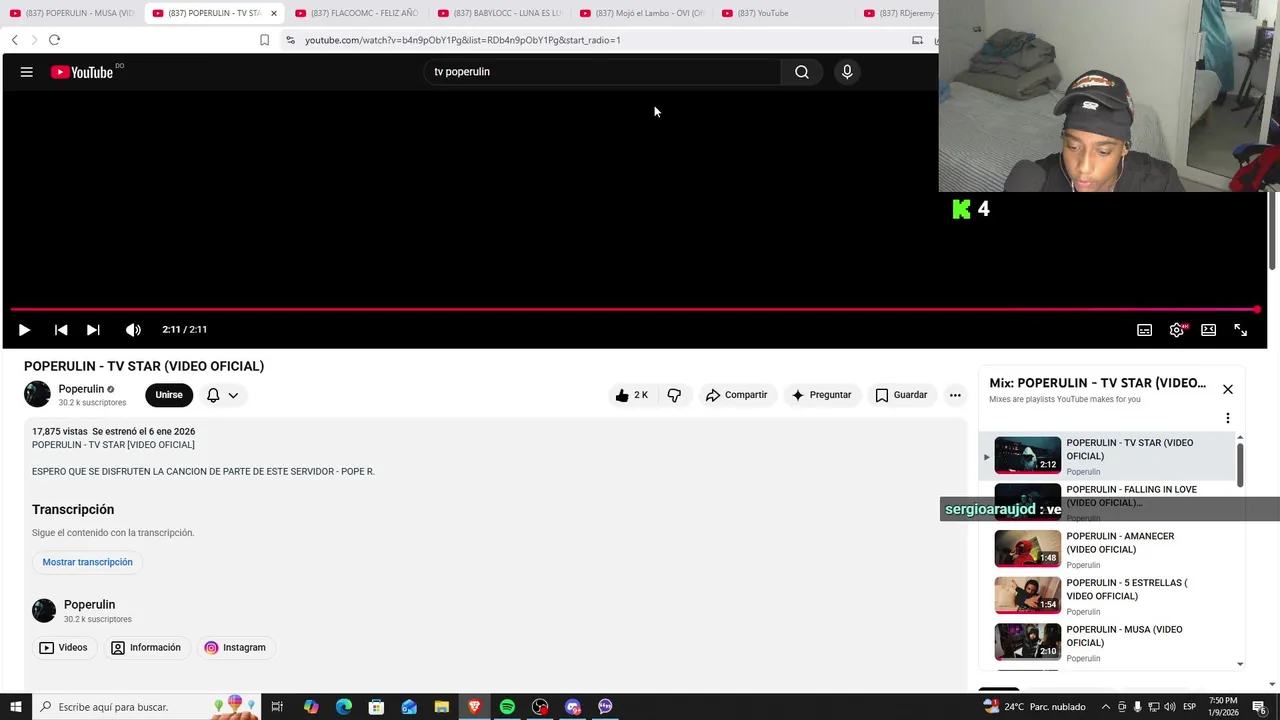Toggle subtitles/closed captions in player
This screenshot has height=720, width=1280.
pos(1144,330)
